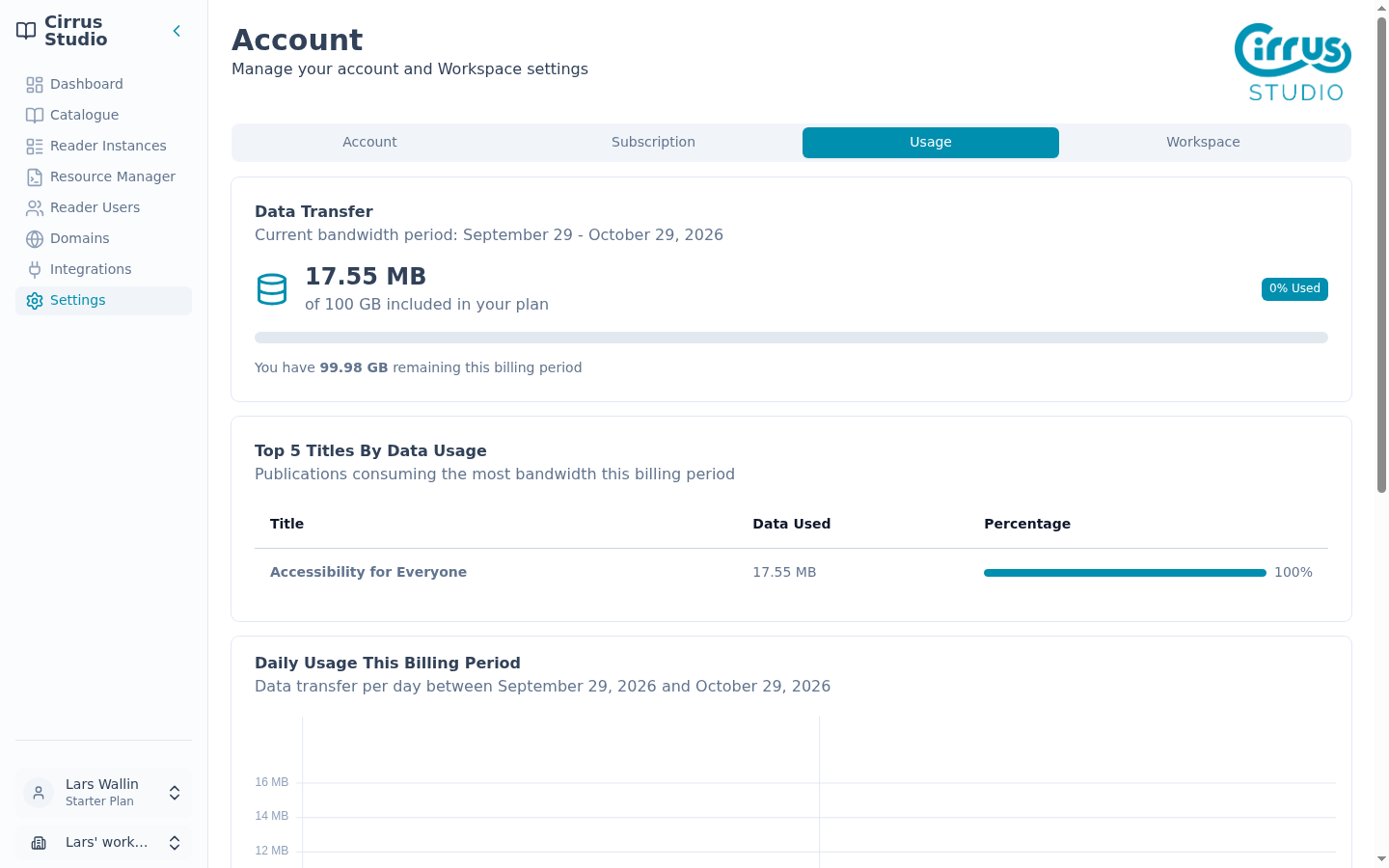The width and height of the screenshot is (1389, 868).
Task: Click the Starter Plan label
Action: (99, 802)
